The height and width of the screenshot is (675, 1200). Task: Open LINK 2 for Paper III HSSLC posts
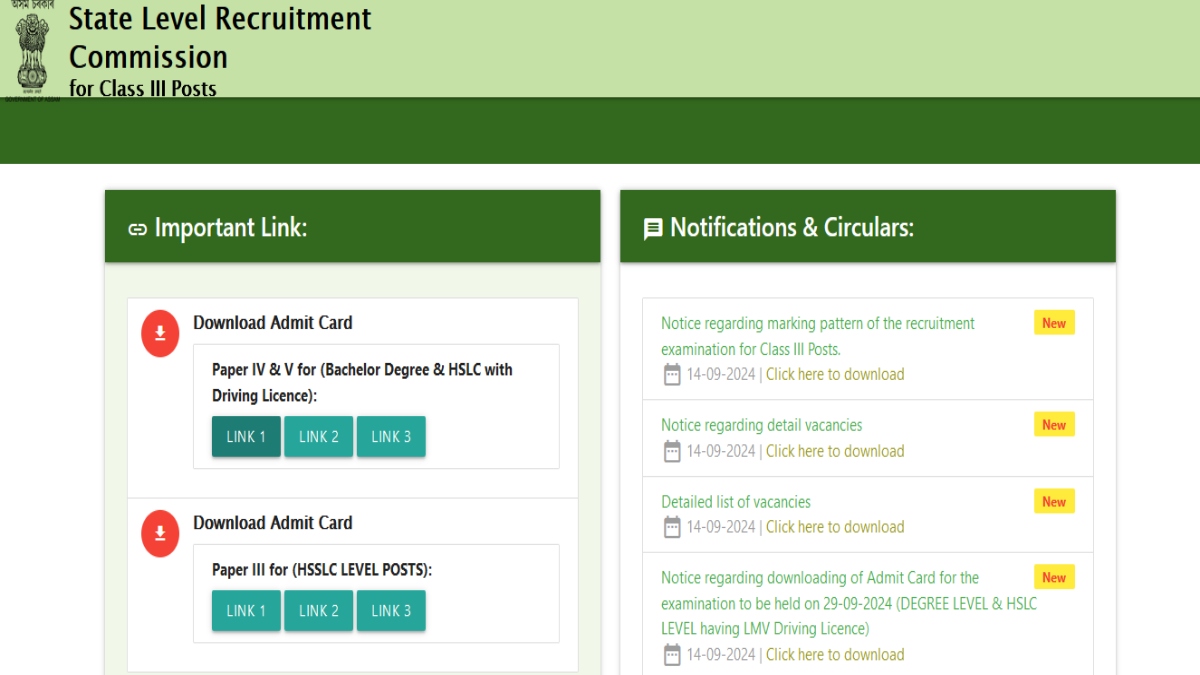pos(318,611)
